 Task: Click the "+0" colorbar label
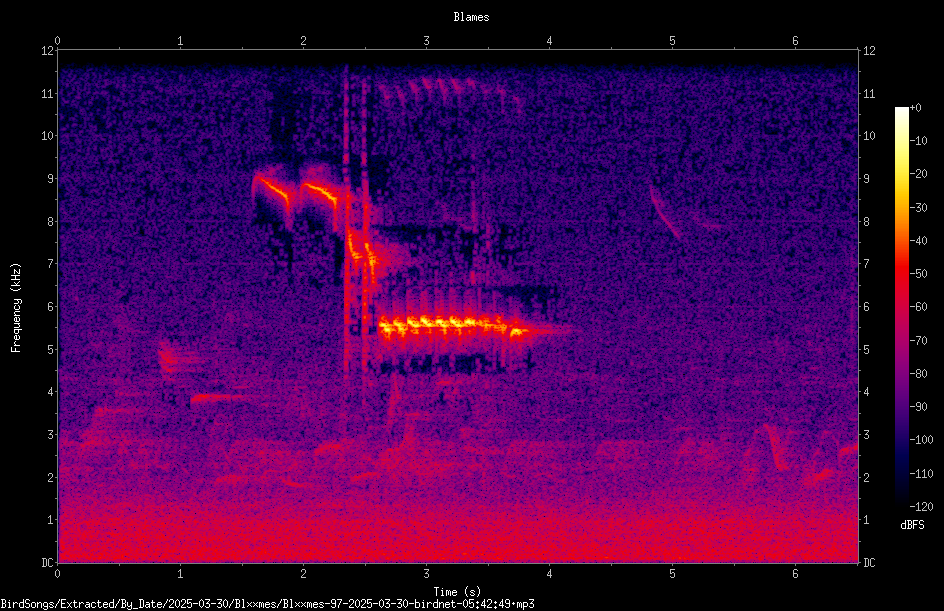point(915,108)
